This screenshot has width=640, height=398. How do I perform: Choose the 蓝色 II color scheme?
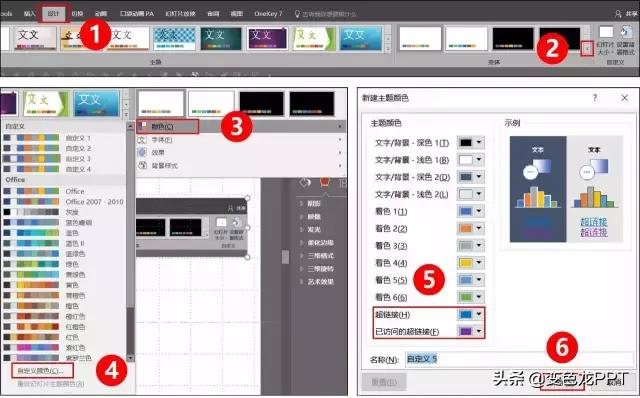point(64,243)
